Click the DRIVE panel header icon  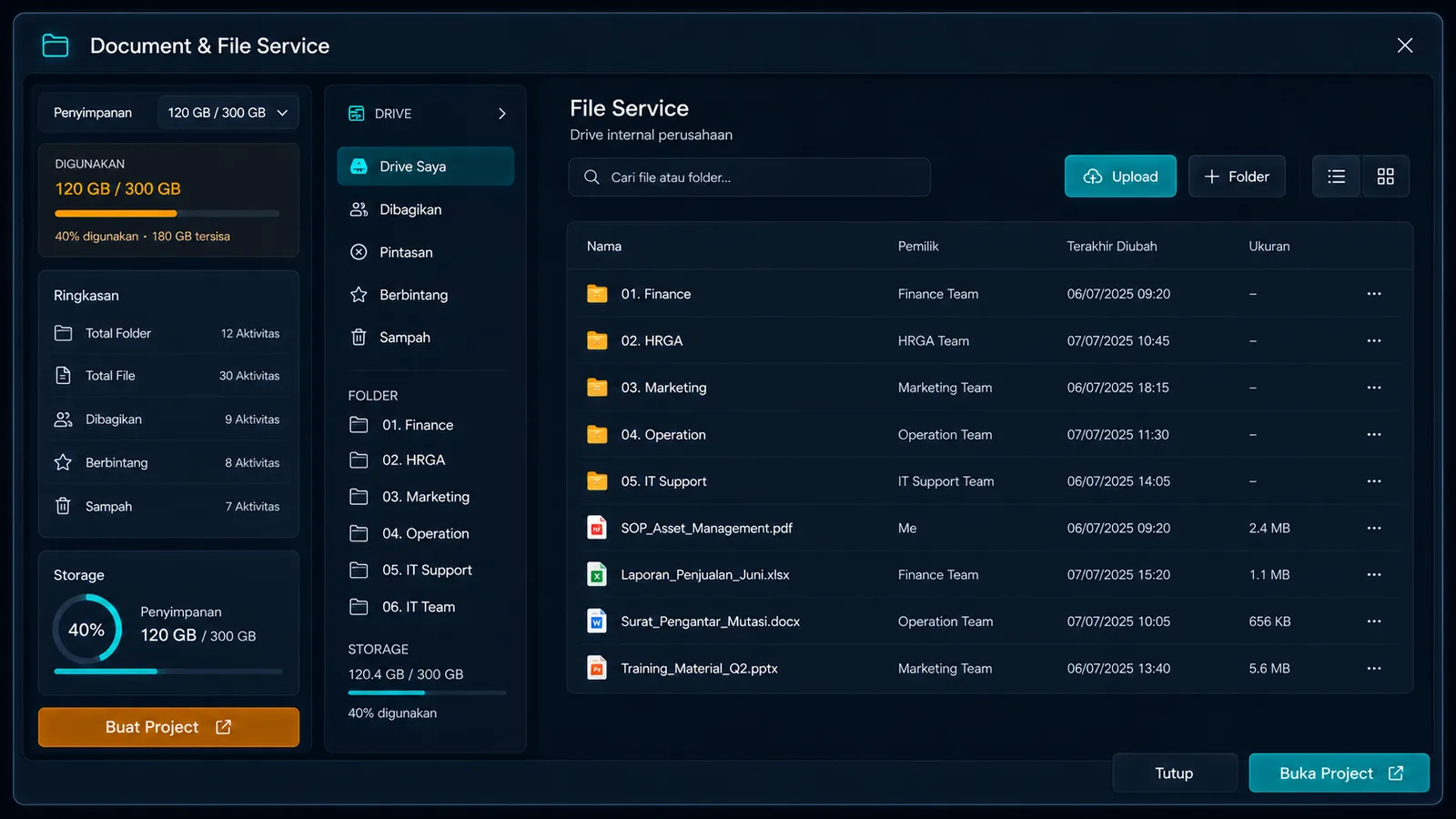click(357, 114)
